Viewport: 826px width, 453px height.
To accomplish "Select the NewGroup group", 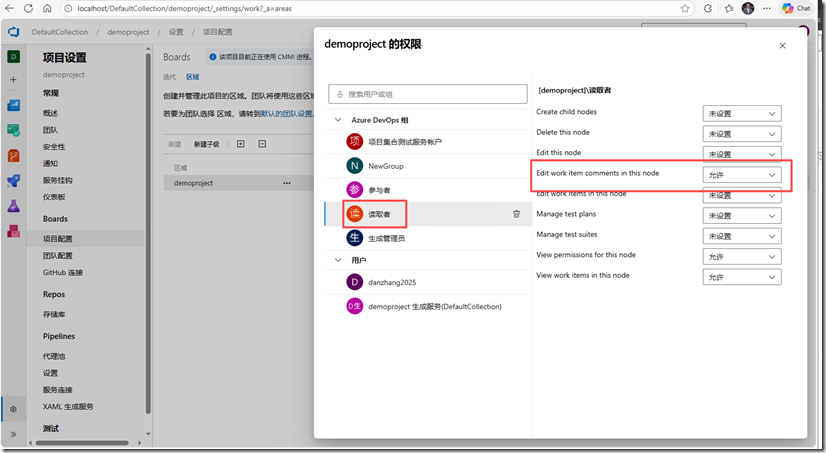I will 428,166.
